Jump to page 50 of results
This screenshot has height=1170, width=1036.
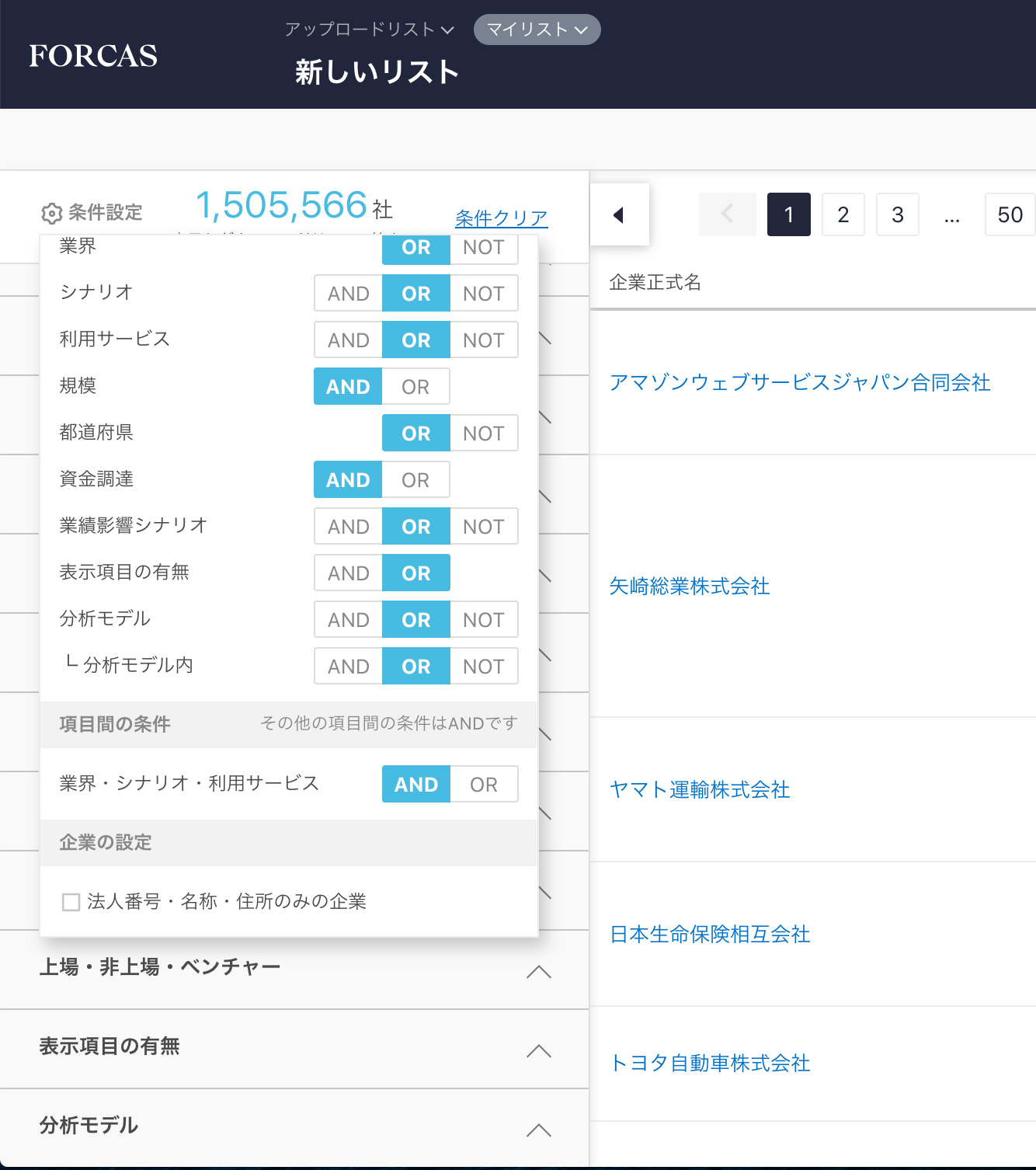pos(1010,214)
